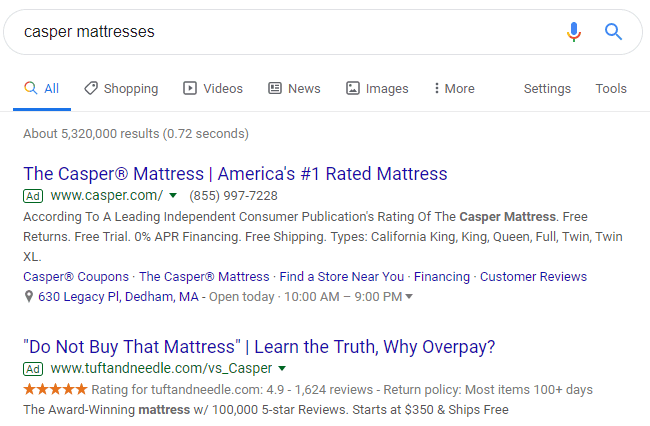Select the All search tab
Image resolution: width=650 pixels, height=426 pixels.
pos(42,89)
